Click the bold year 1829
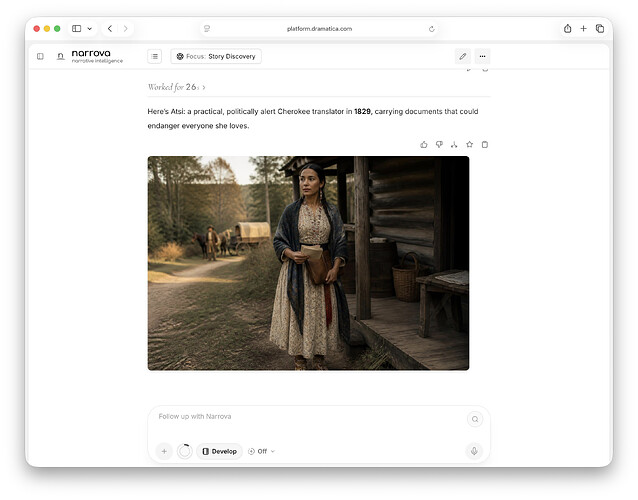 tap(362, 111)
